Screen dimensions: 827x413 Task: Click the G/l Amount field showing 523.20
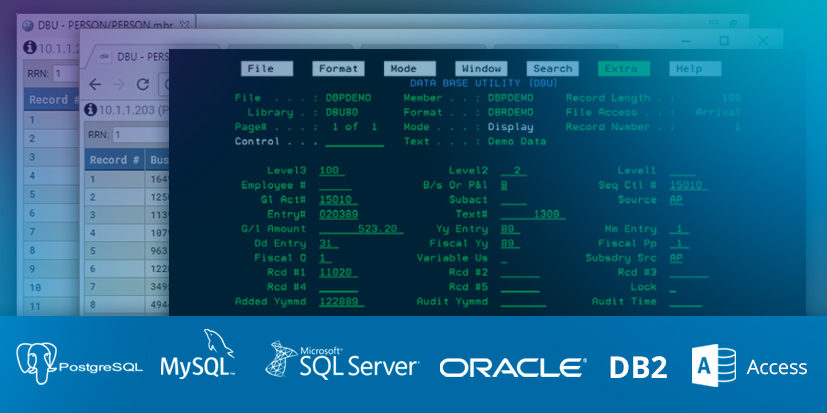pos(360,229)
